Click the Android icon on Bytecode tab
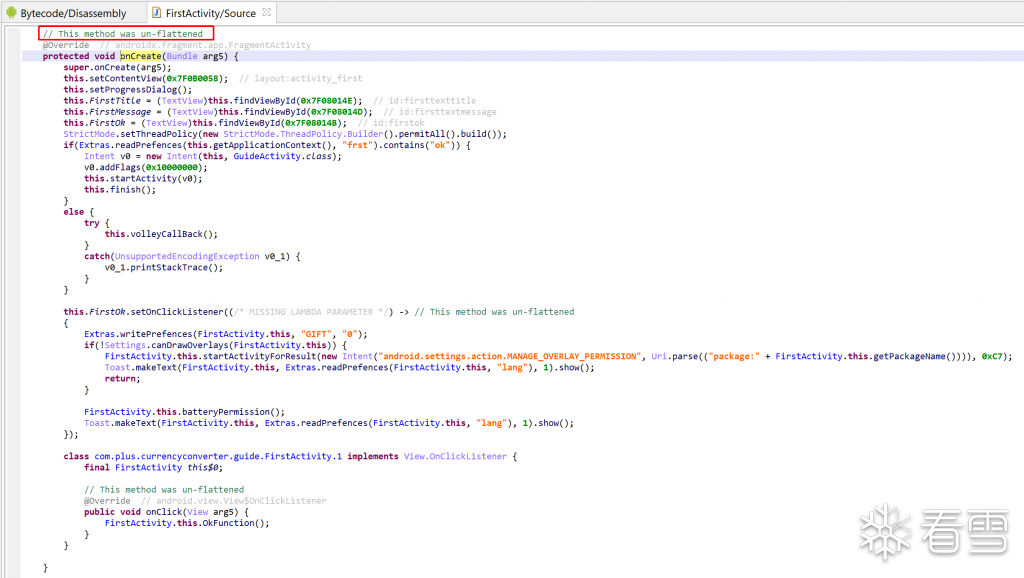1024x578 pixels. tap(11, 13)
